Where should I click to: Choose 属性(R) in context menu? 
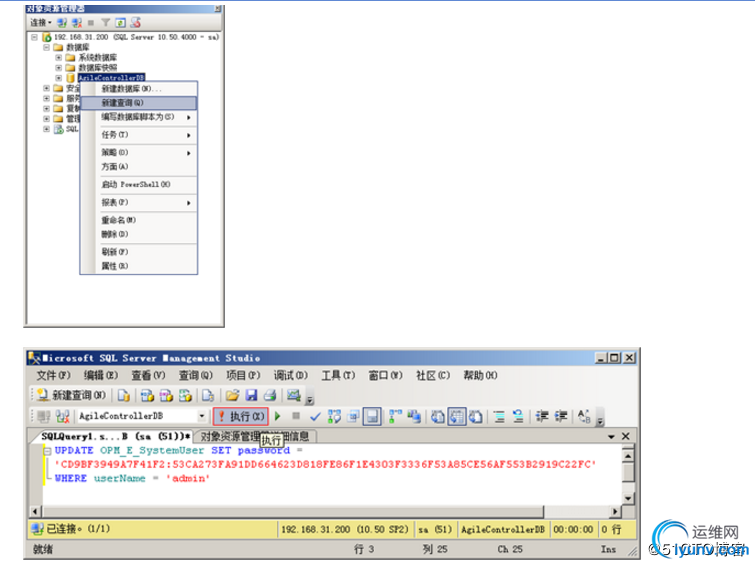pos(139,266)
